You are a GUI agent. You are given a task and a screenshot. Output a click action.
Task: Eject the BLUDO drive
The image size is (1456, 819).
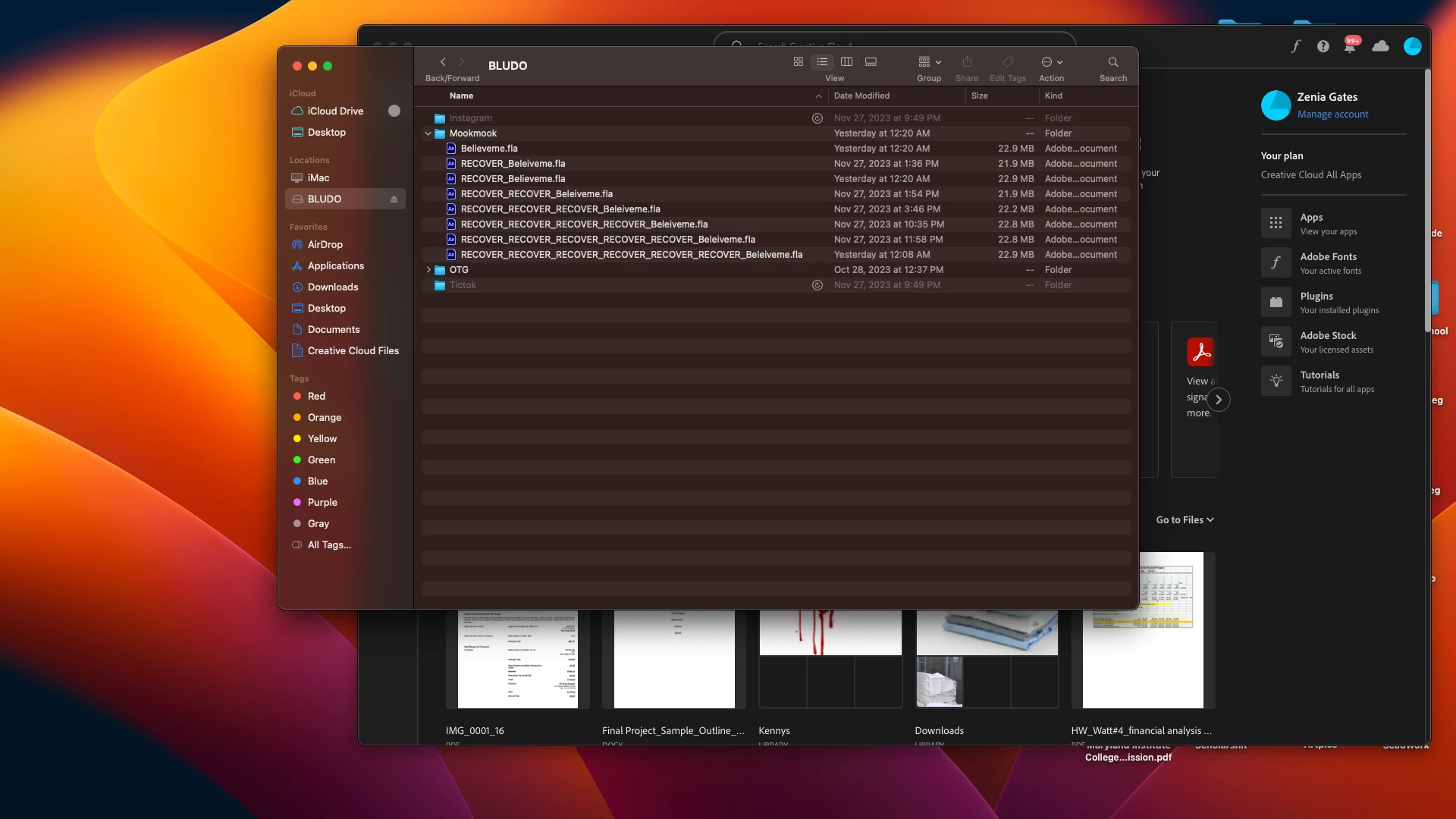click(394, 199)
